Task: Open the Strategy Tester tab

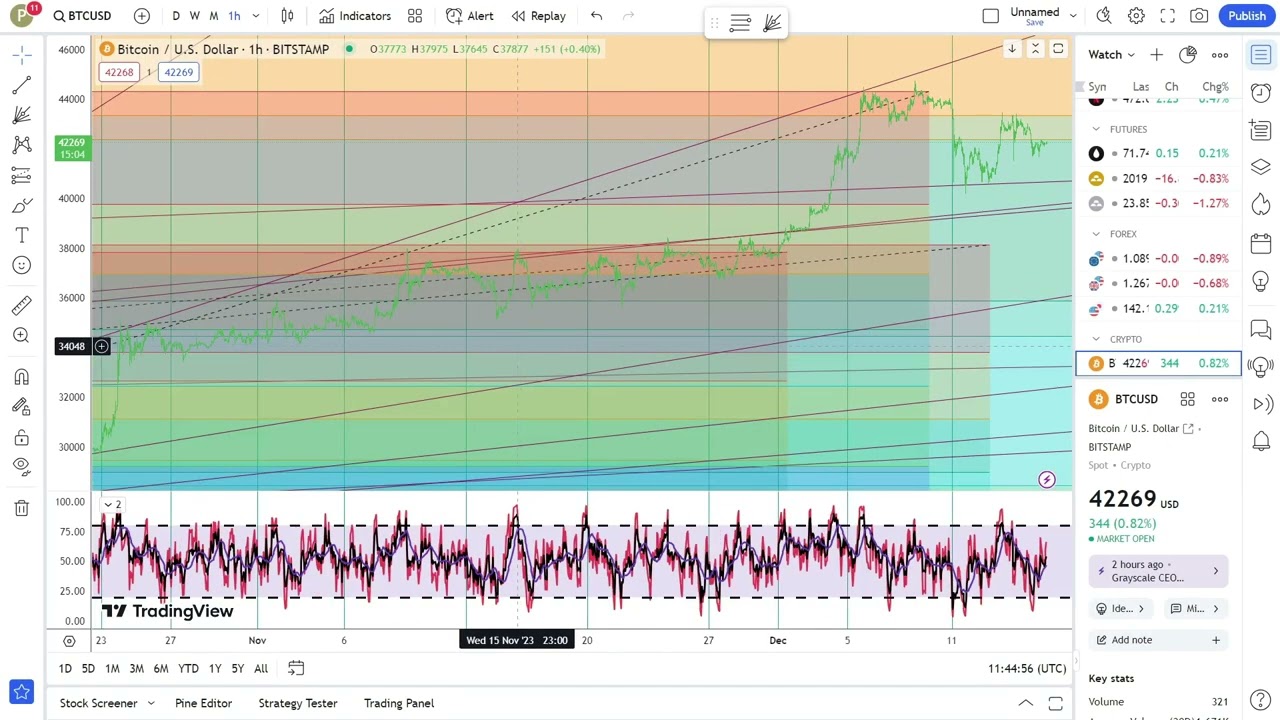Action: pyautogui.click(x=297, y=703)
